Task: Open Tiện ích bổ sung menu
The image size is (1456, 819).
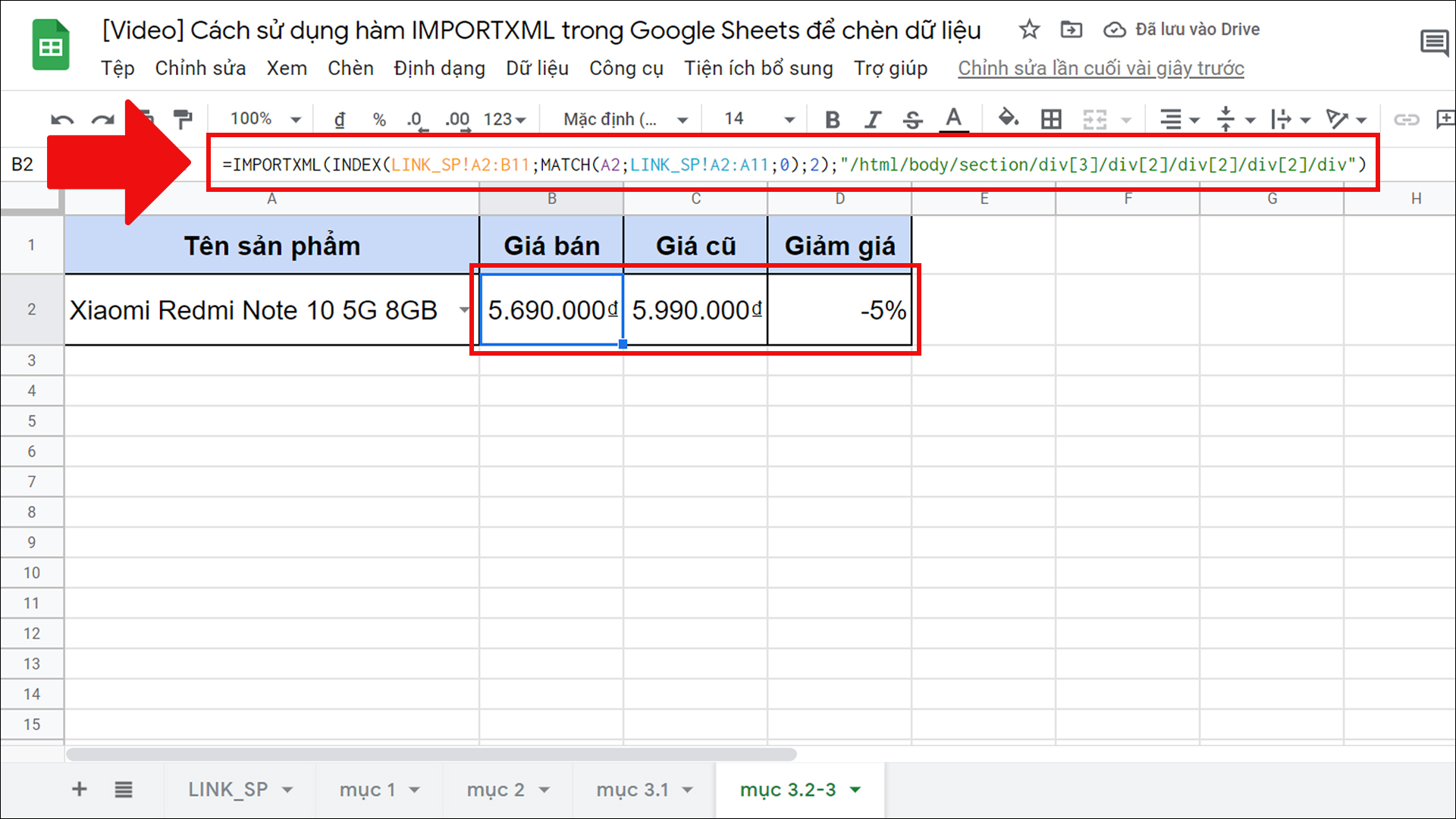Action: [758, 68]
